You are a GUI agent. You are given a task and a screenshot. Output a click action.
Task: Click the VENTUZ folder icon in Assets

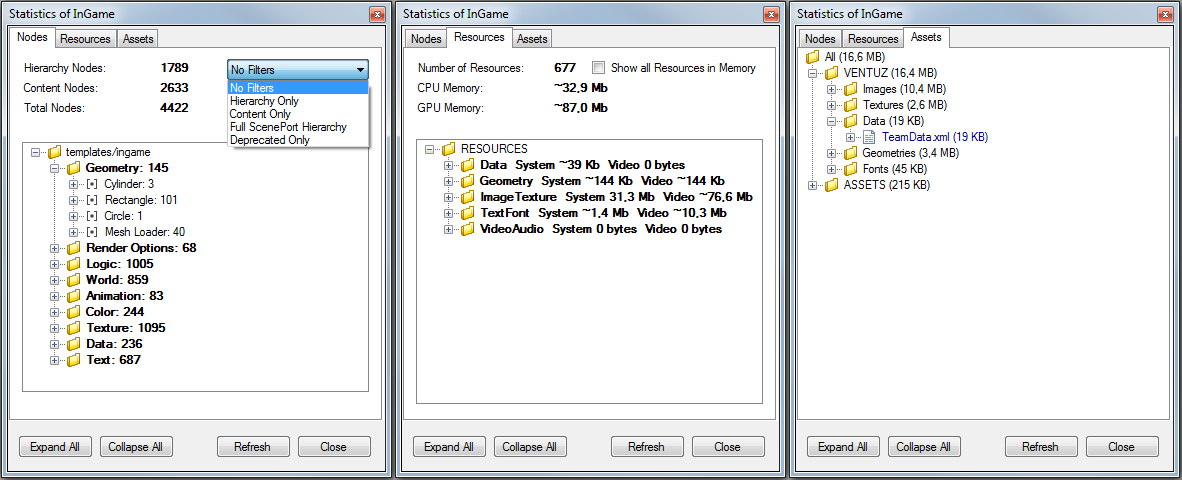click(832, 73)
